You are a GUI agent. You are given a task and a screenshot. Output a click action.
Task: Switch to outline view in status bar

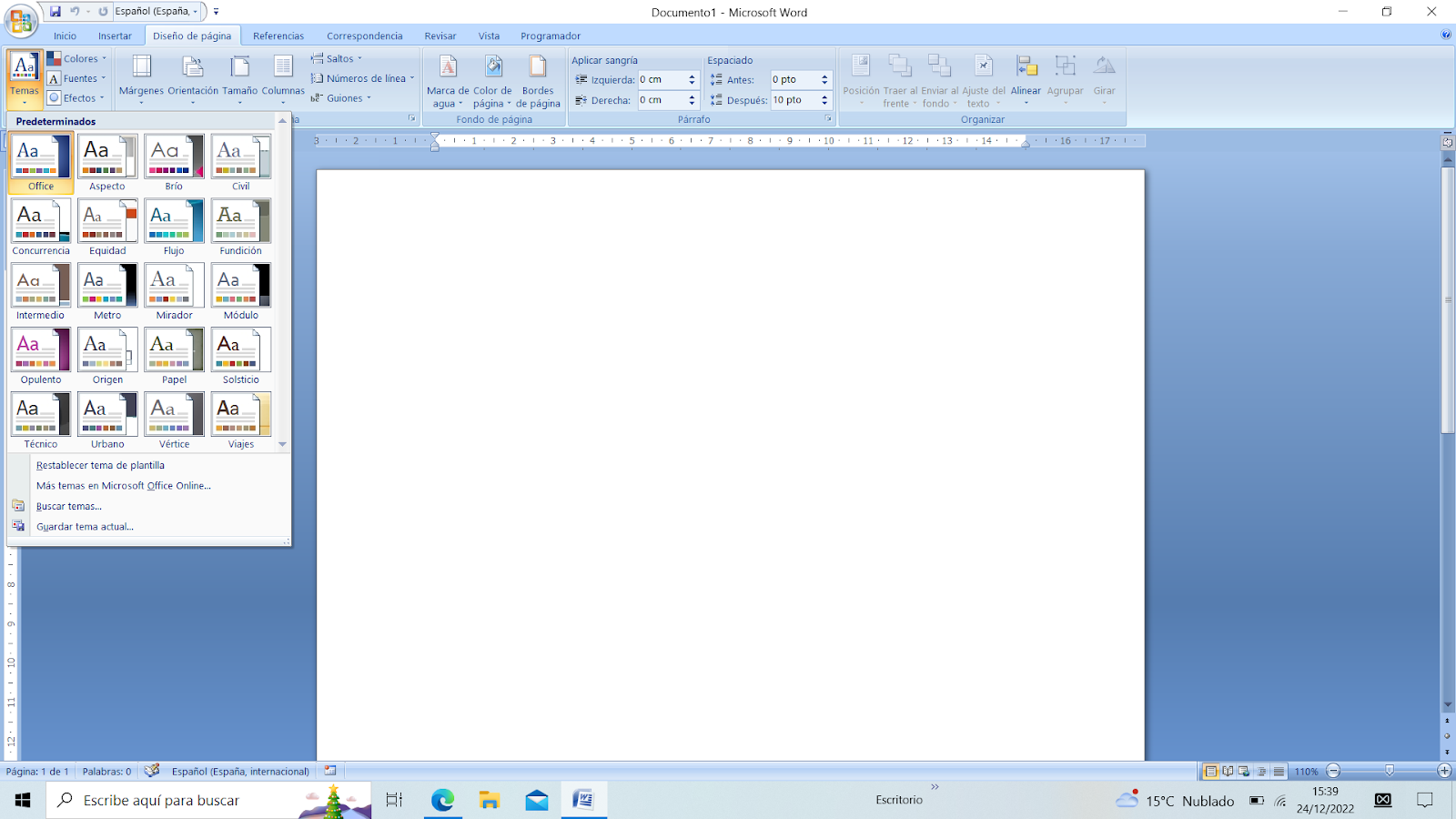tap(1261, 772)
